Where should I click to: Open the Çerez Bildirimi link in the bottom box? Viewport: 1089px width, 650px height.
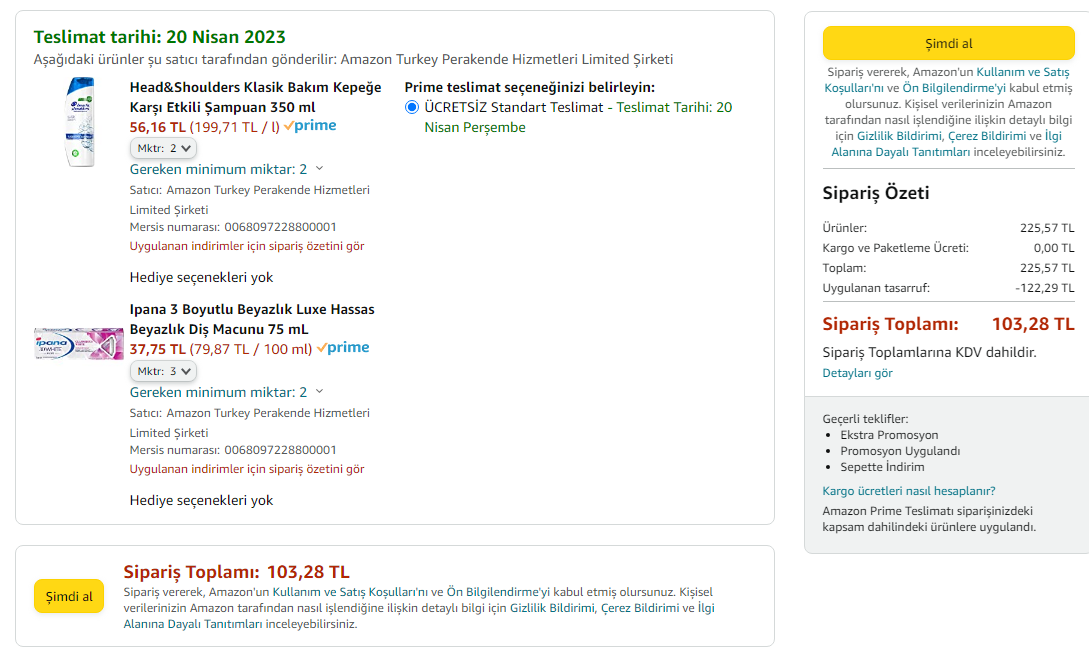coord(640,608)
